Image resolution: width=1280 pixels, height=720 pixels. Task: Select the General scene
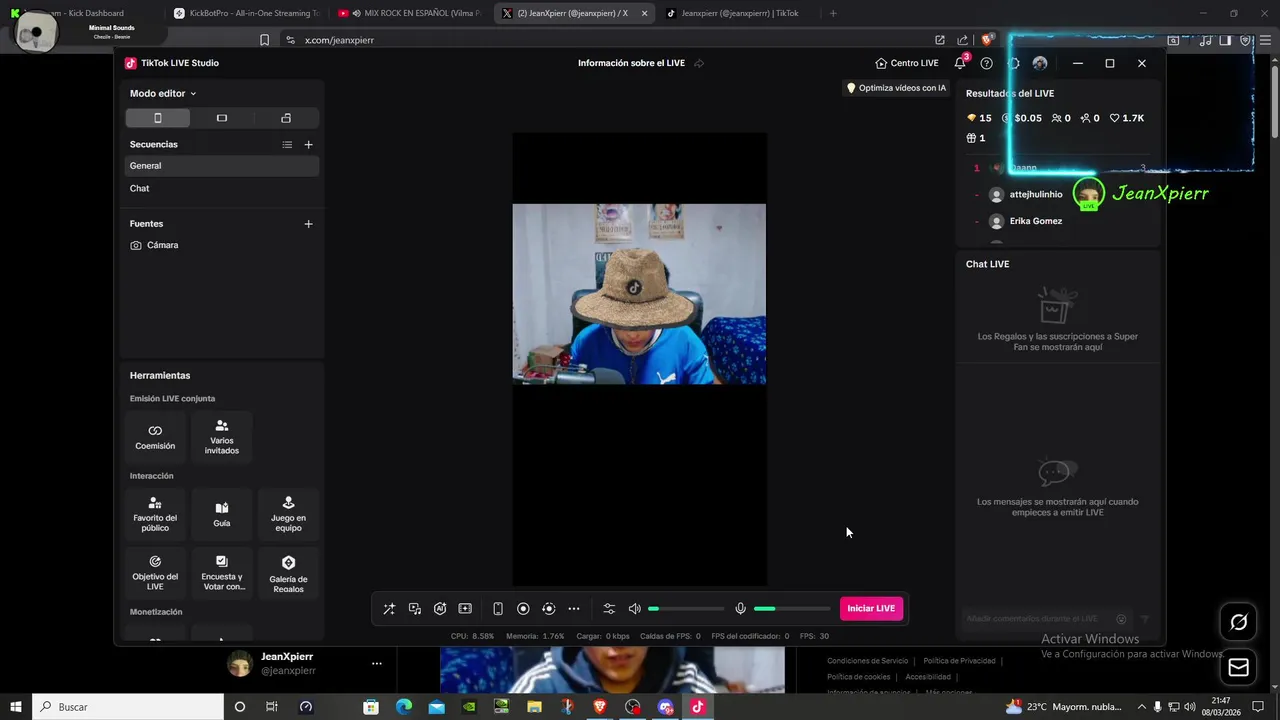click(222, 166)
